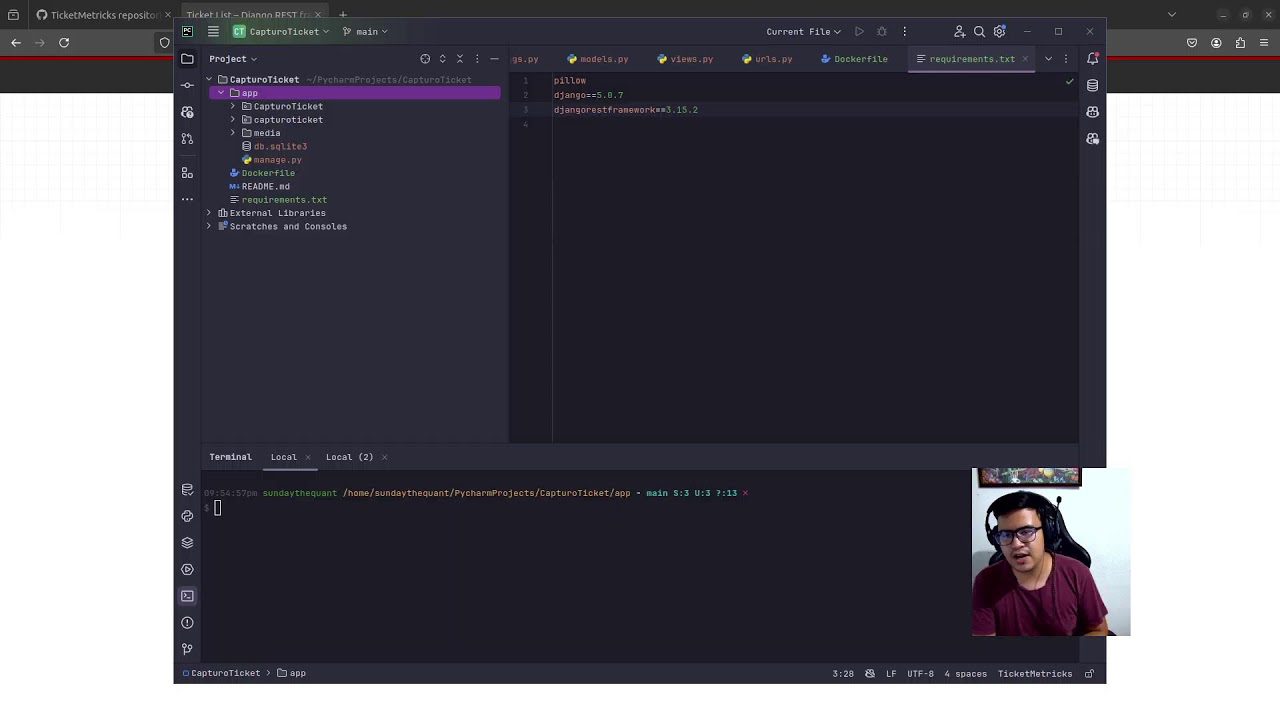
Task: Select the Local (2) terminal tab
Action: click(349, 457)
